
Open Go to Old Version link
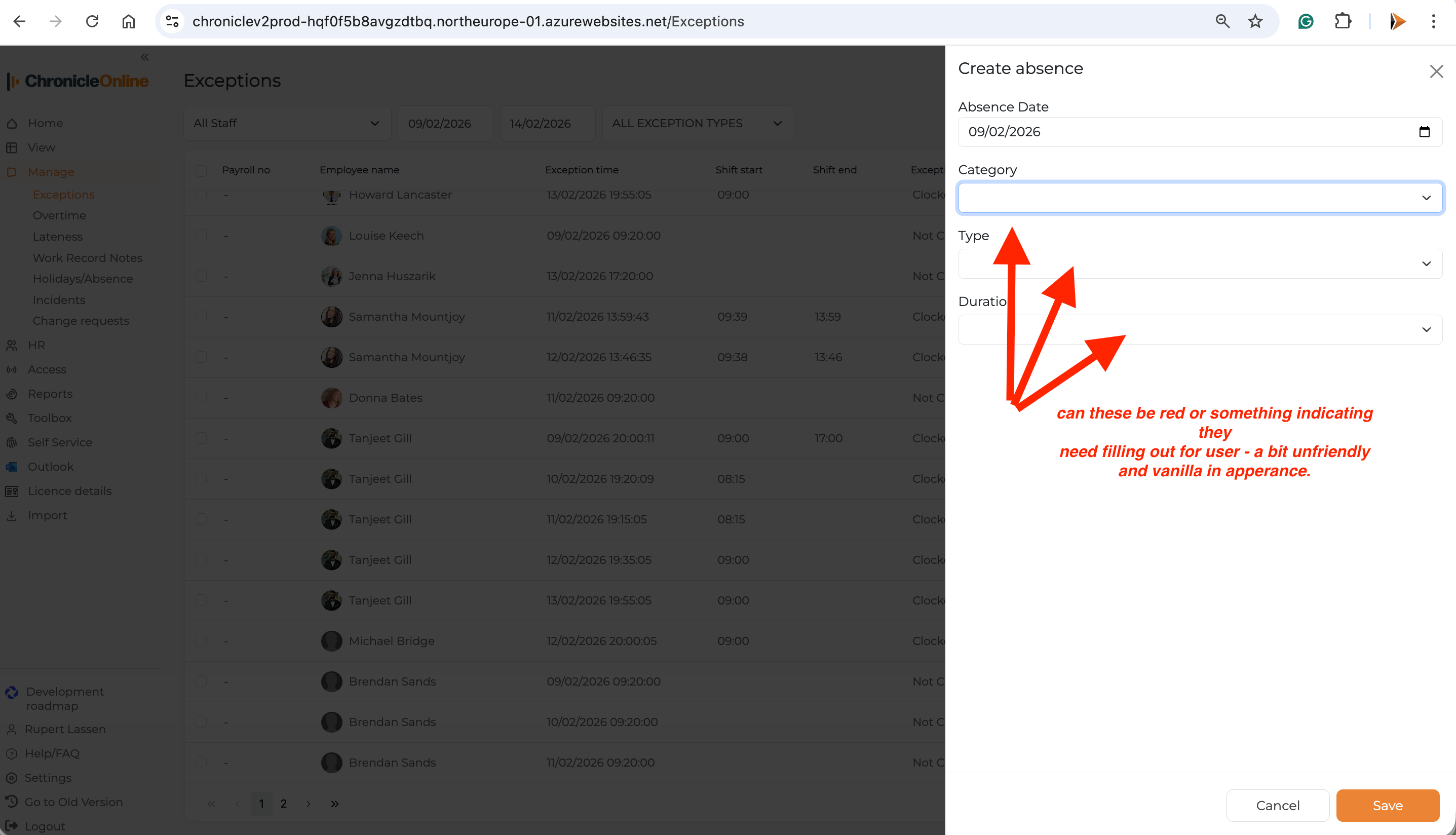73,802
